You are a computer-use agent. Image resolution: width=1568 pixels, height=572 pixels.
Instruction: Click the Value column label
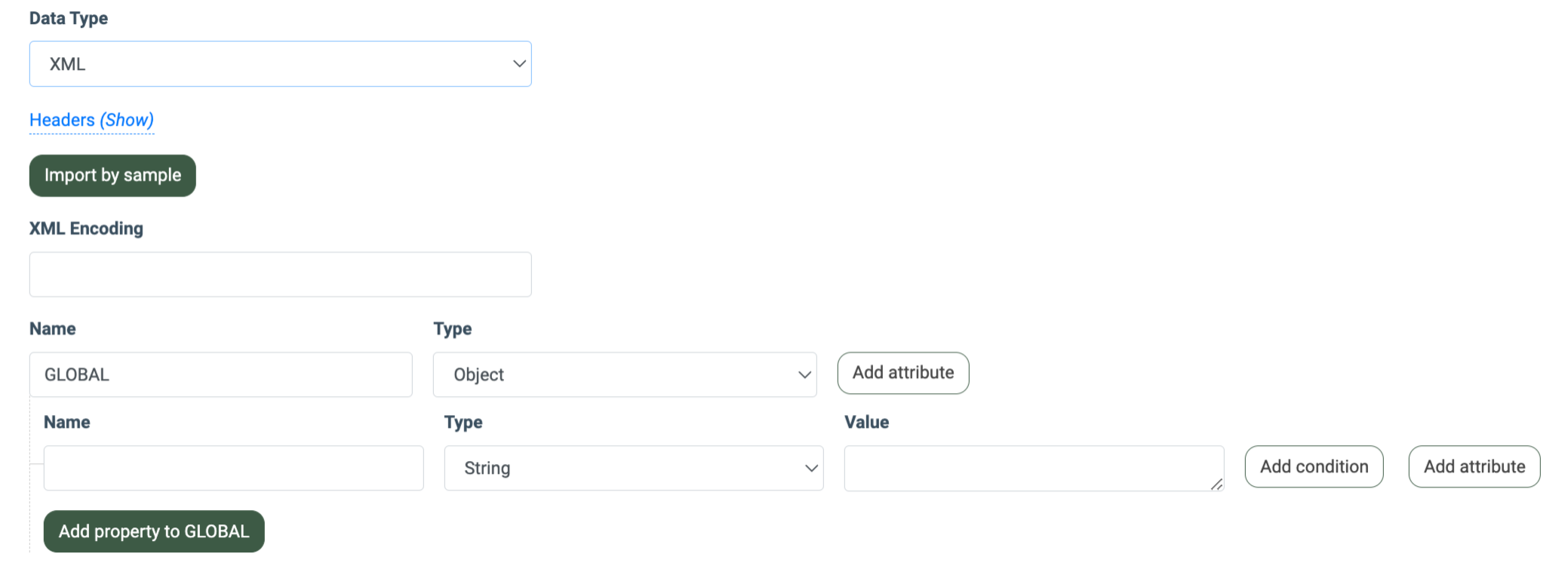pos(866,422)
